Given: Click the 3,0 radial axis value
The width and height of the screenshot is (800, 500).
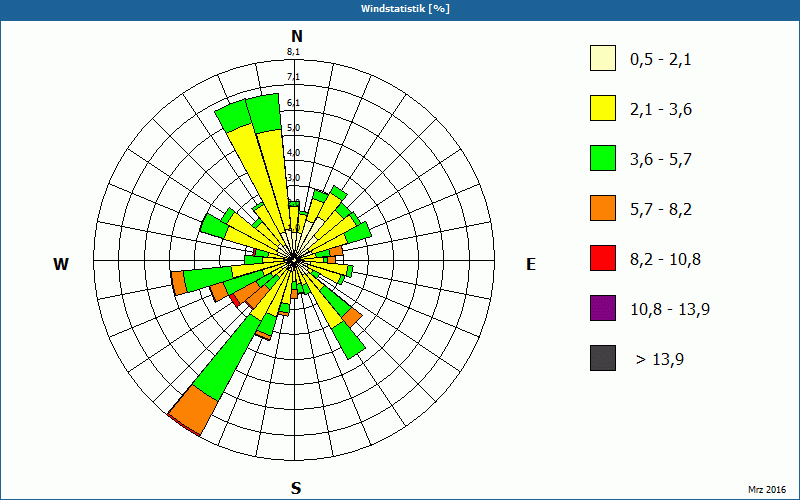Looking at the screenshot, I should [293, 178].
